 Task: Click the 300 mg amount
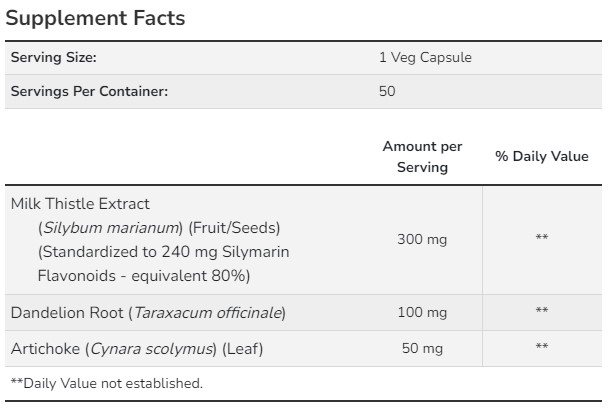click(x=422, y=239)
